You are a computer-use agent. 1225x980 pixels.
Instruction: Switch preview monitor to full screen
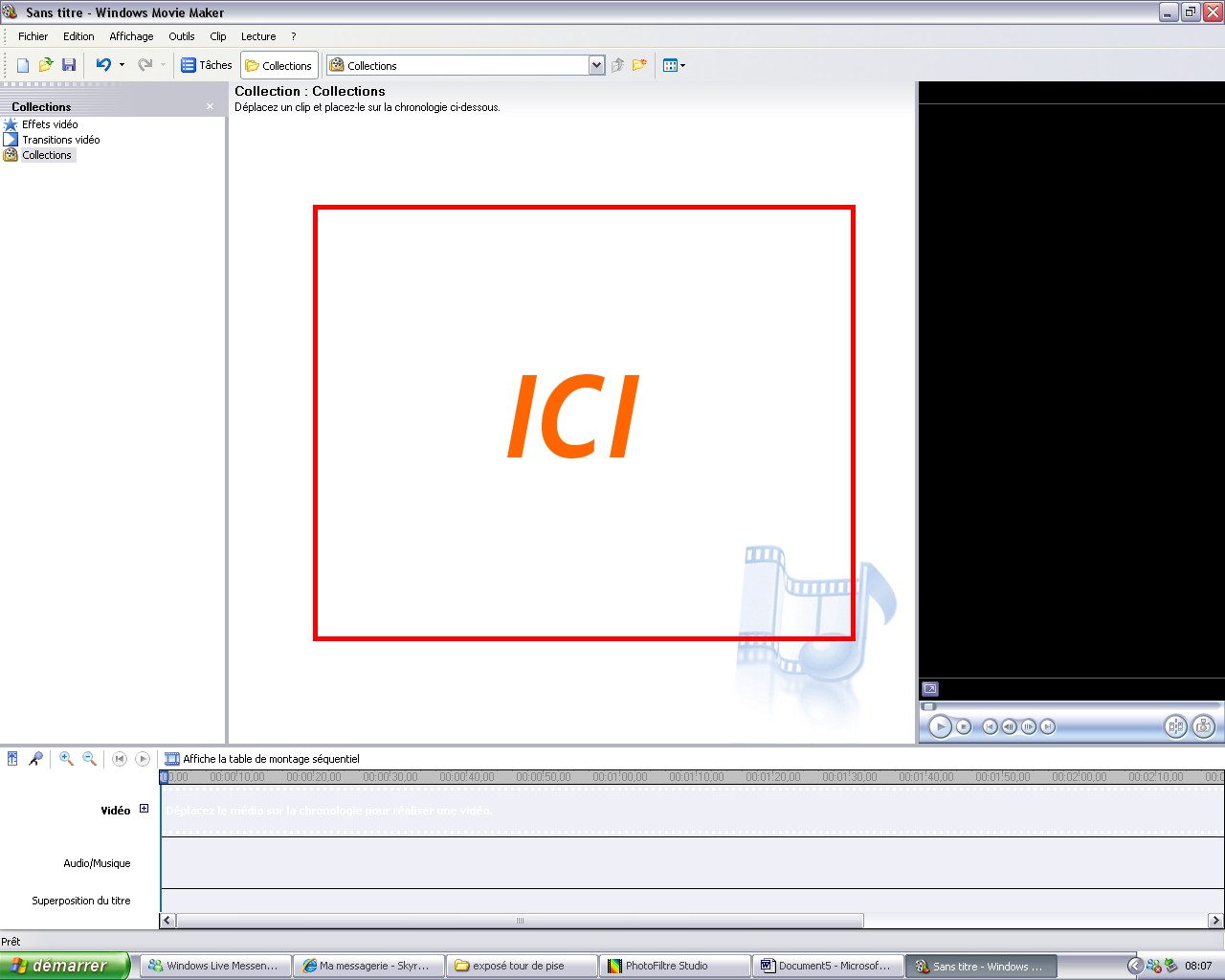(x=930, y=689)
